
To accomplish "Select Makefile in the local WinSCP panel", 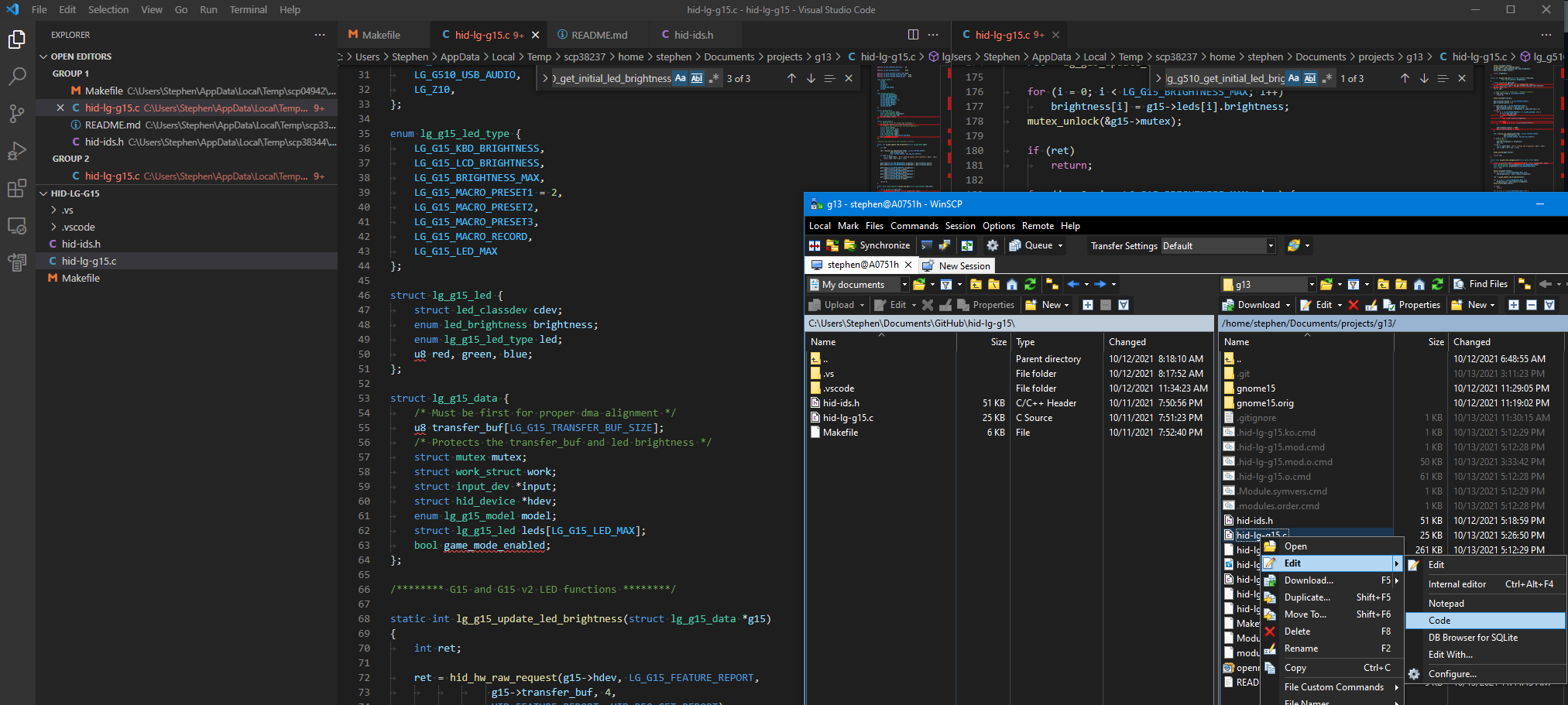I will click(840, 433).
